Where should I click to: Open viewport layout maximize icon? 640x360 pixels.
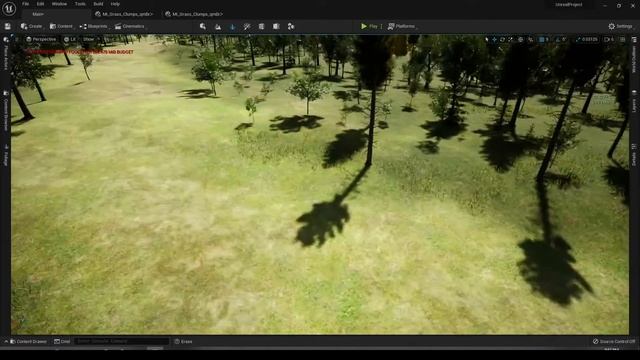coord(622,39)
